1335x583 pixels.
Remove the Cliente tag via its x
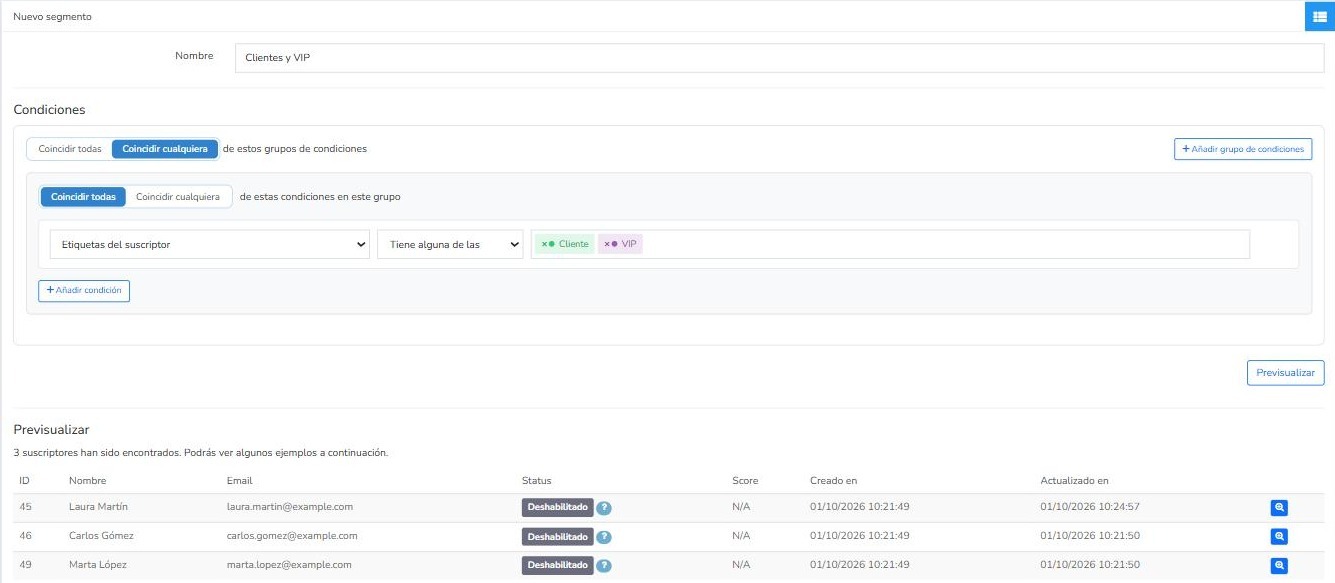(x=544, y=244)
